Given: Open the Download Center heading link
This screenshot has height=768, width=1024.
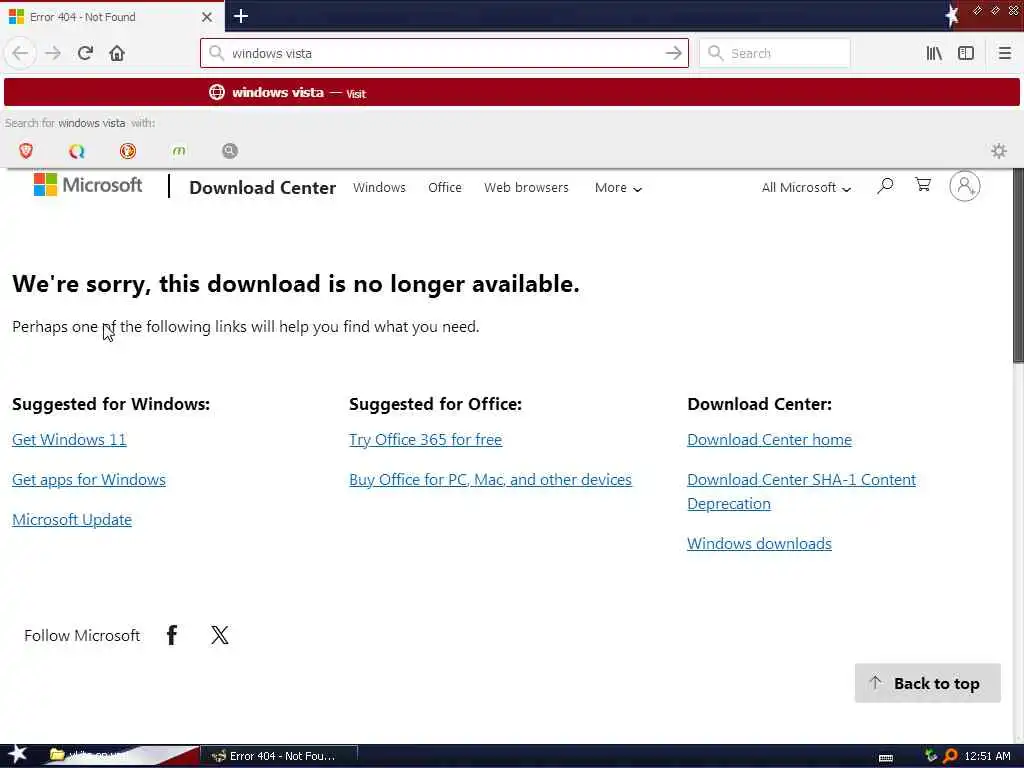Looking at the screenshot, I should click(x=263, y=187).
